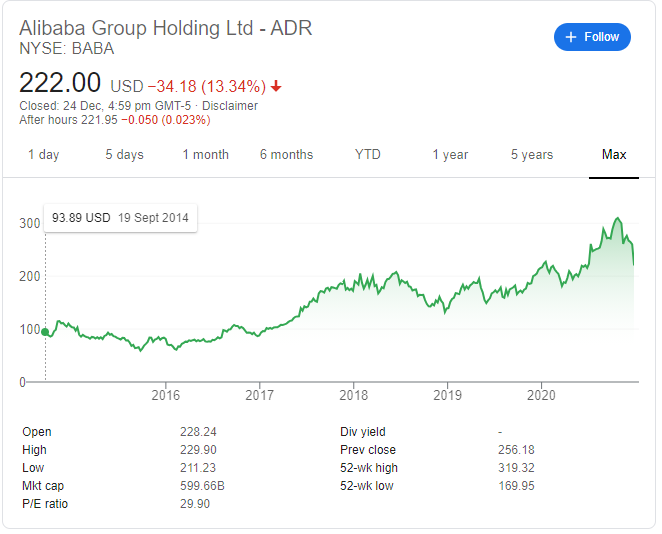
Task: Click the P/E ratio label
Action: tap(45, 504)
